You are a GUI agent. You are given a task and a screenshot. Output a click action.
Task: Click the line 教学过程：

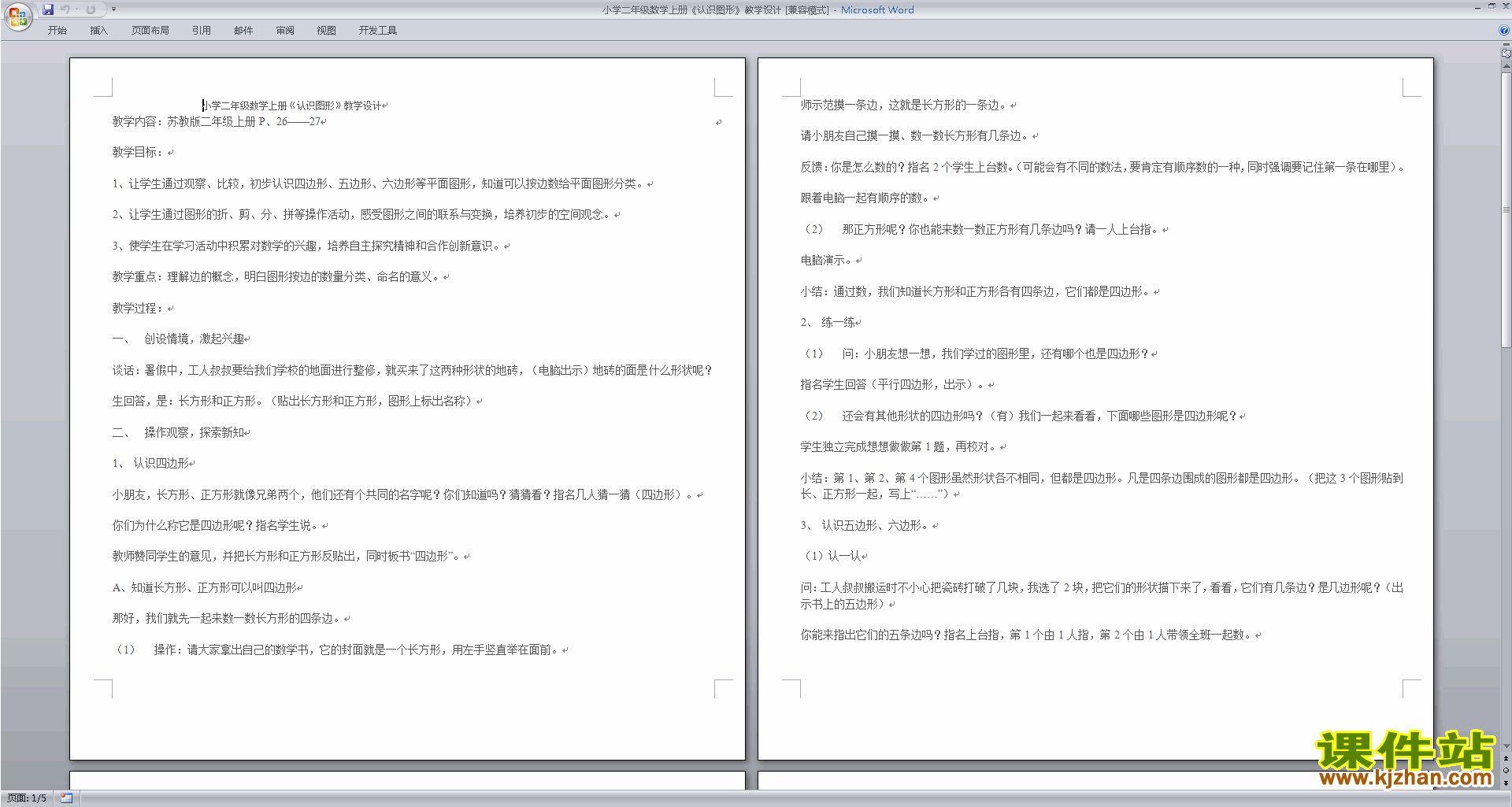[139, 308]
